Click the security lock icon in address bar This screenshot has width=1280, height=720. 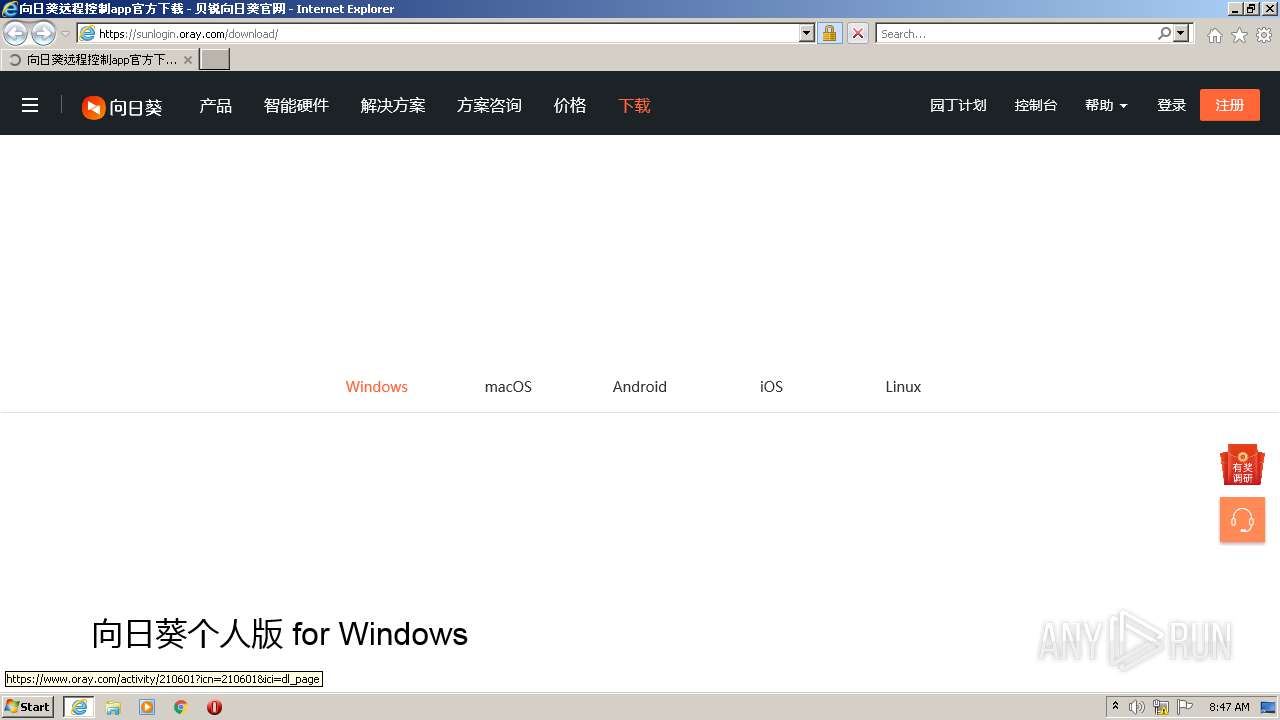829,33
